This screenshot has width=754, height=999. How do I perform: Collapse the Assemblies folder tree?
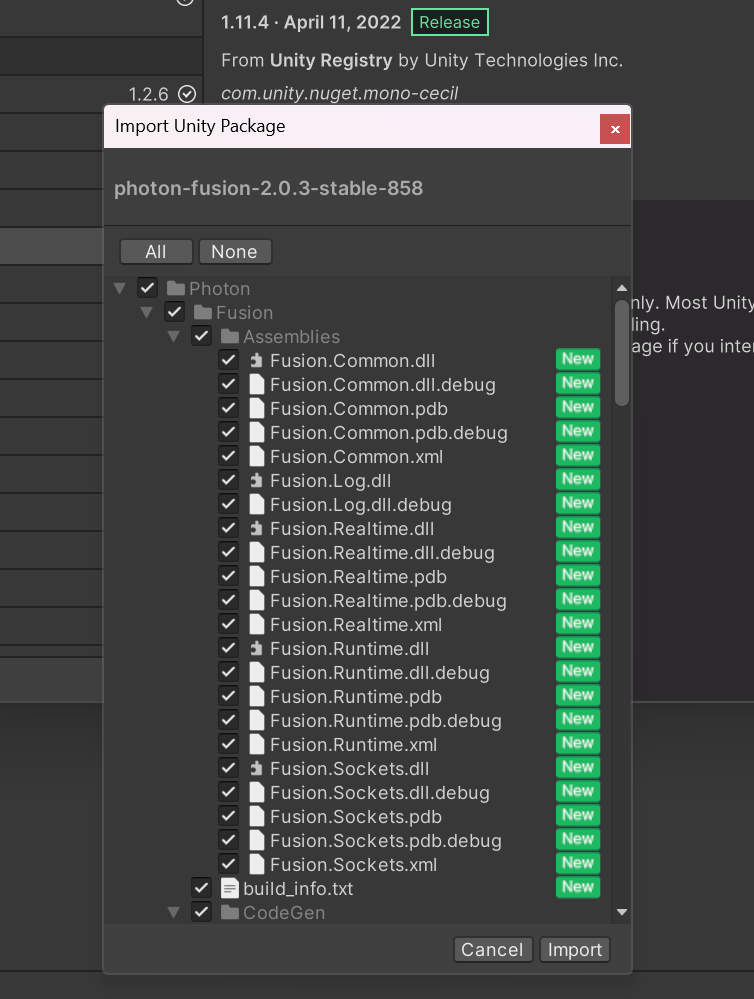[x=173, y=336]
